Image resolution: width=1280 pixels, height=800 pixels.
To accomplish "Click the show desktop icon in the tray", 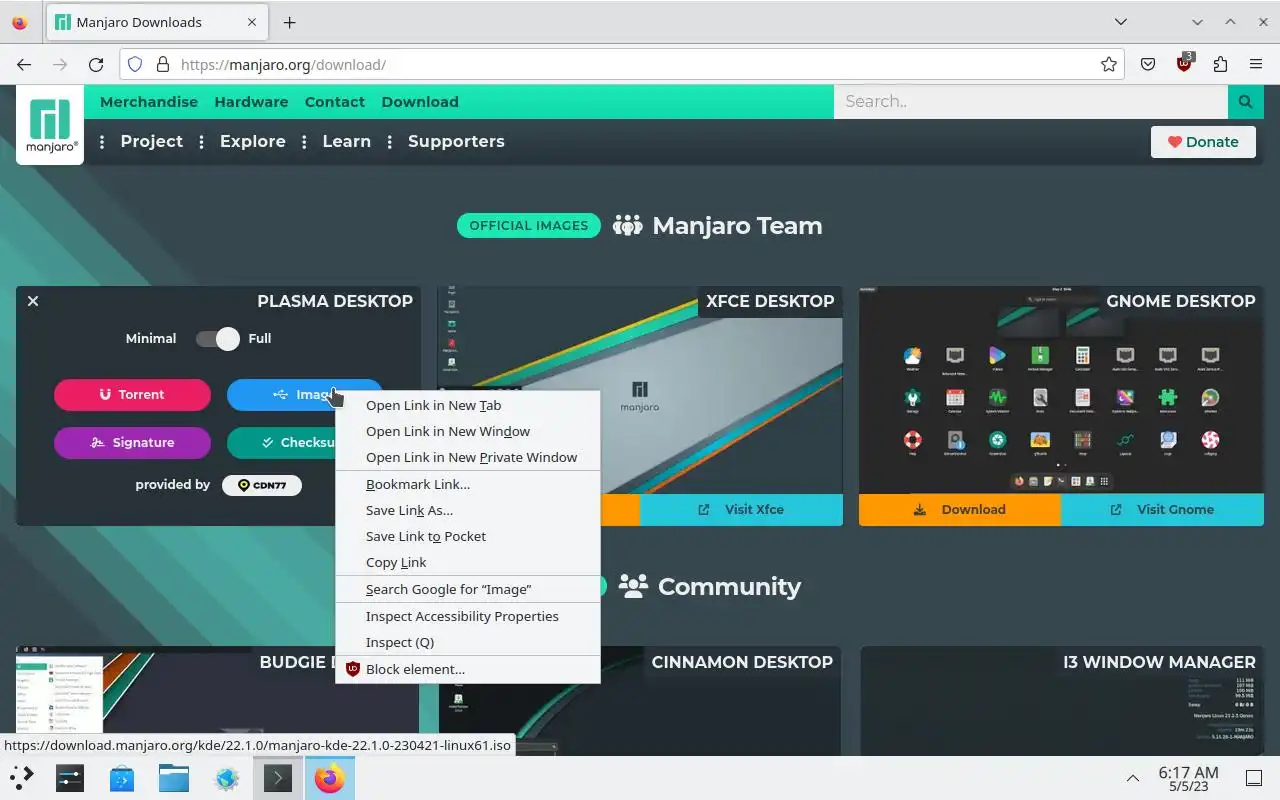I will pyautogui.click(x=1254, y=777).
